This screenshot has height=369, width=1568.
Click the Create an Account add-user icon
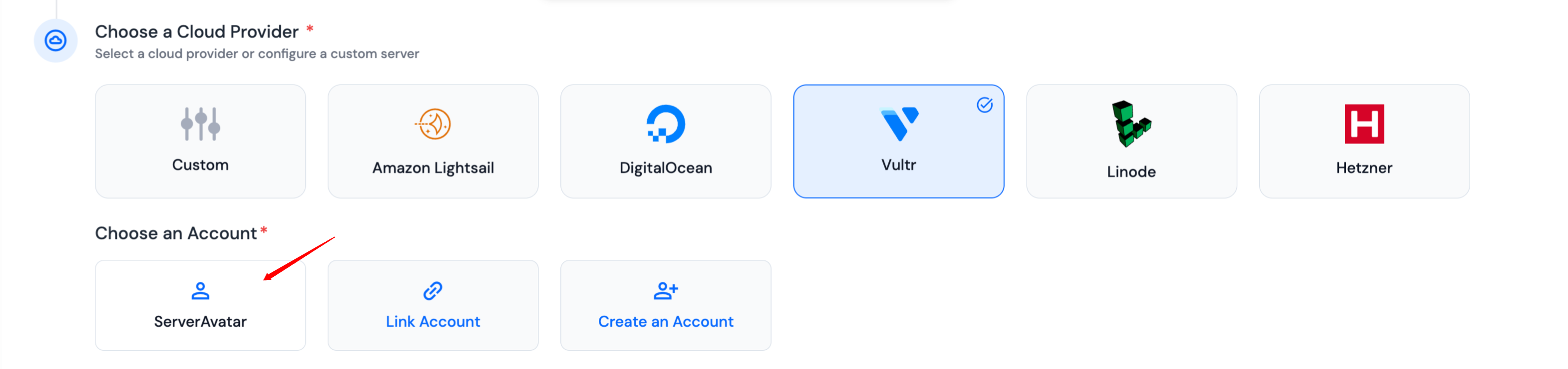pyautogui.click(x=665, y=290)
